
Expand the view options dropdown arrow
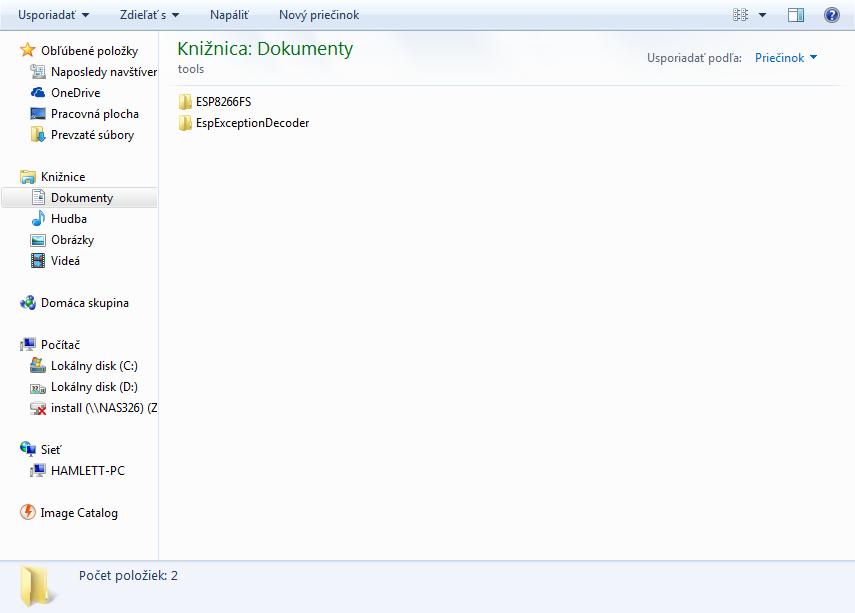point(762,15)
